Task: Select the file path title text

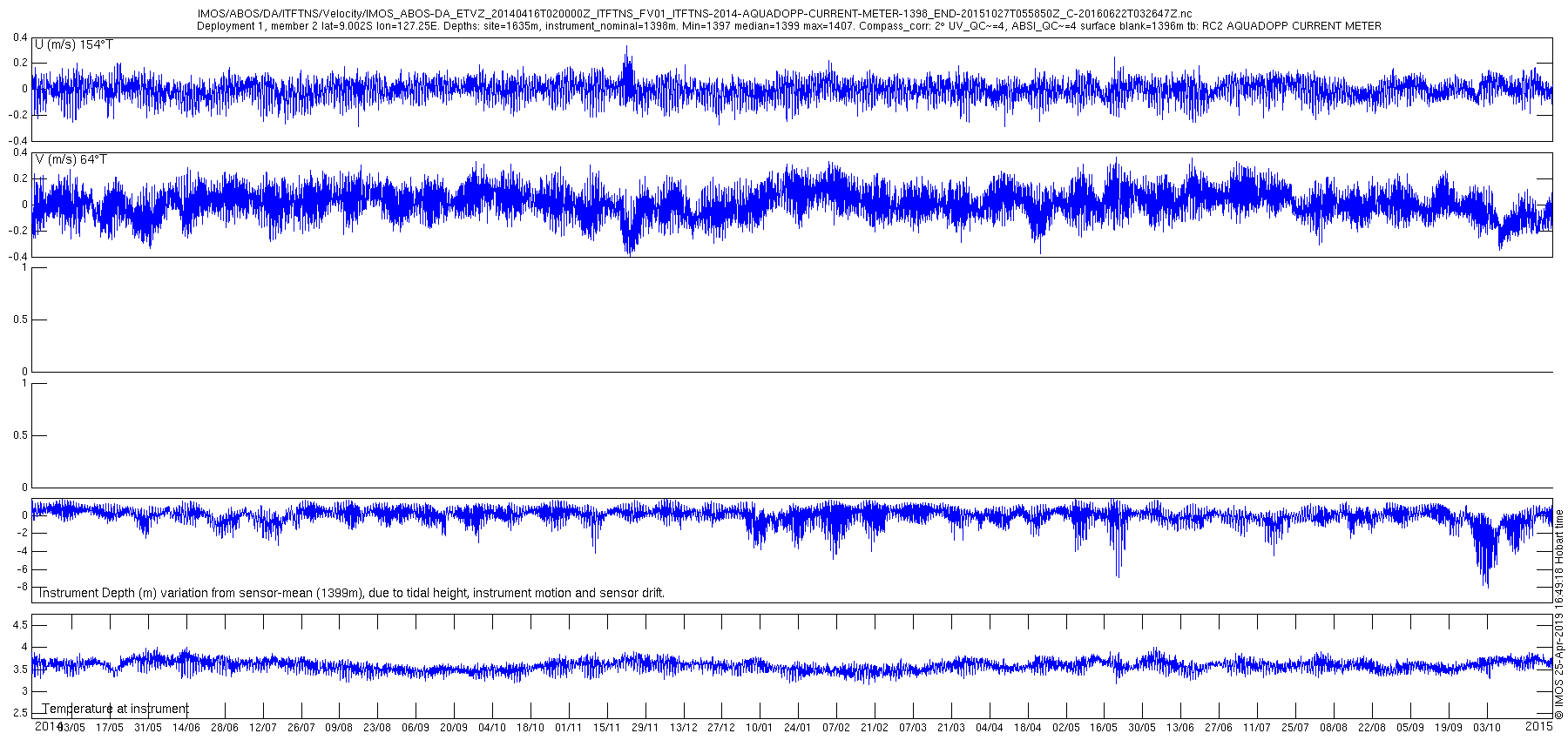Action: [694, 14]
